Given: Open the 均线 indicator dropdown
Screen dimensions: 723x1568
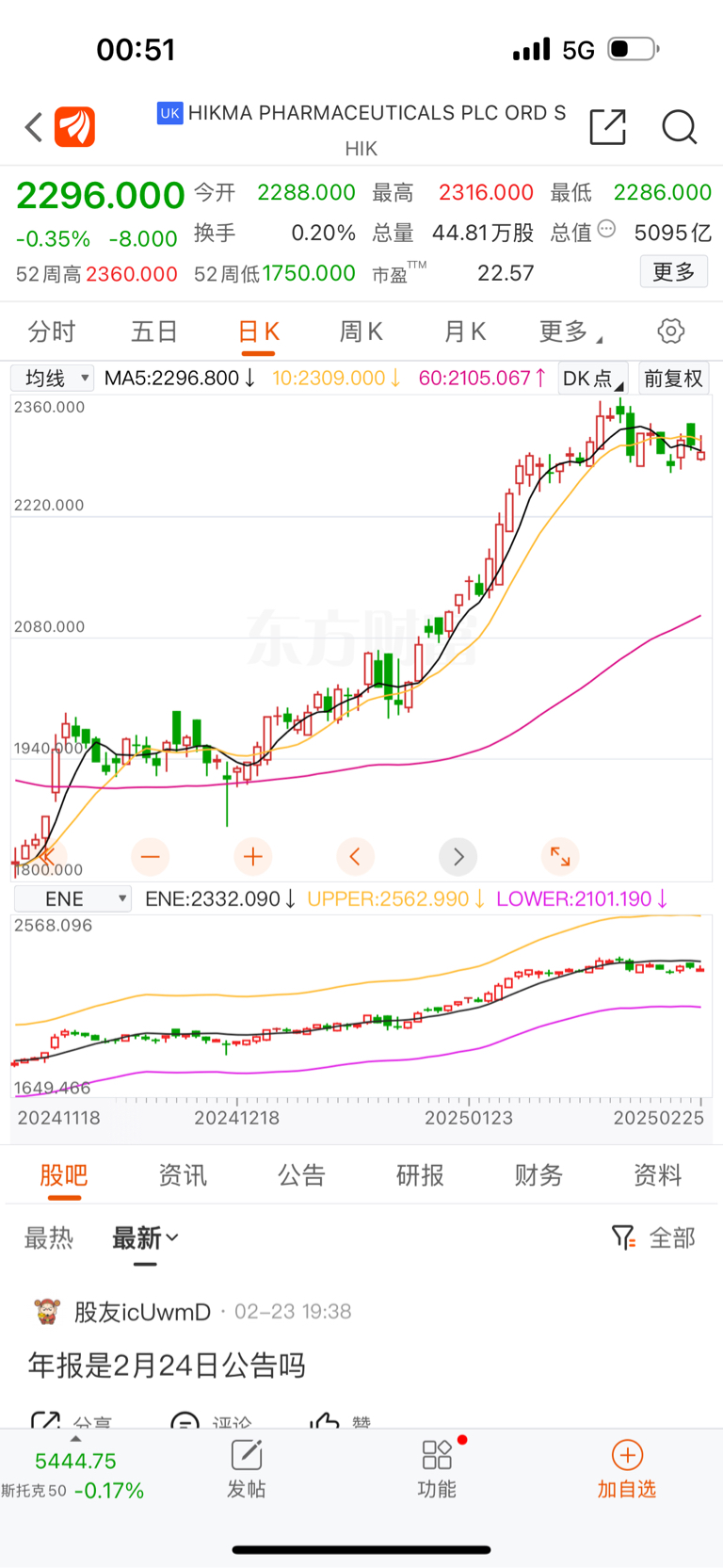Looking at the screenshot, I should pos(53,379).
